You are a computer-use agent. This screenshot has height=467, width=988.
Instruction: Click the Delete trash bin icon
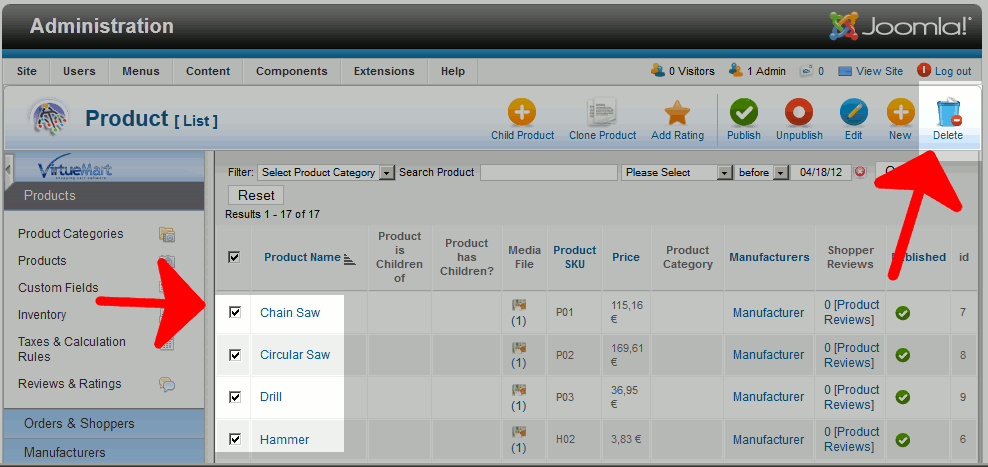(x=948, y=113)
